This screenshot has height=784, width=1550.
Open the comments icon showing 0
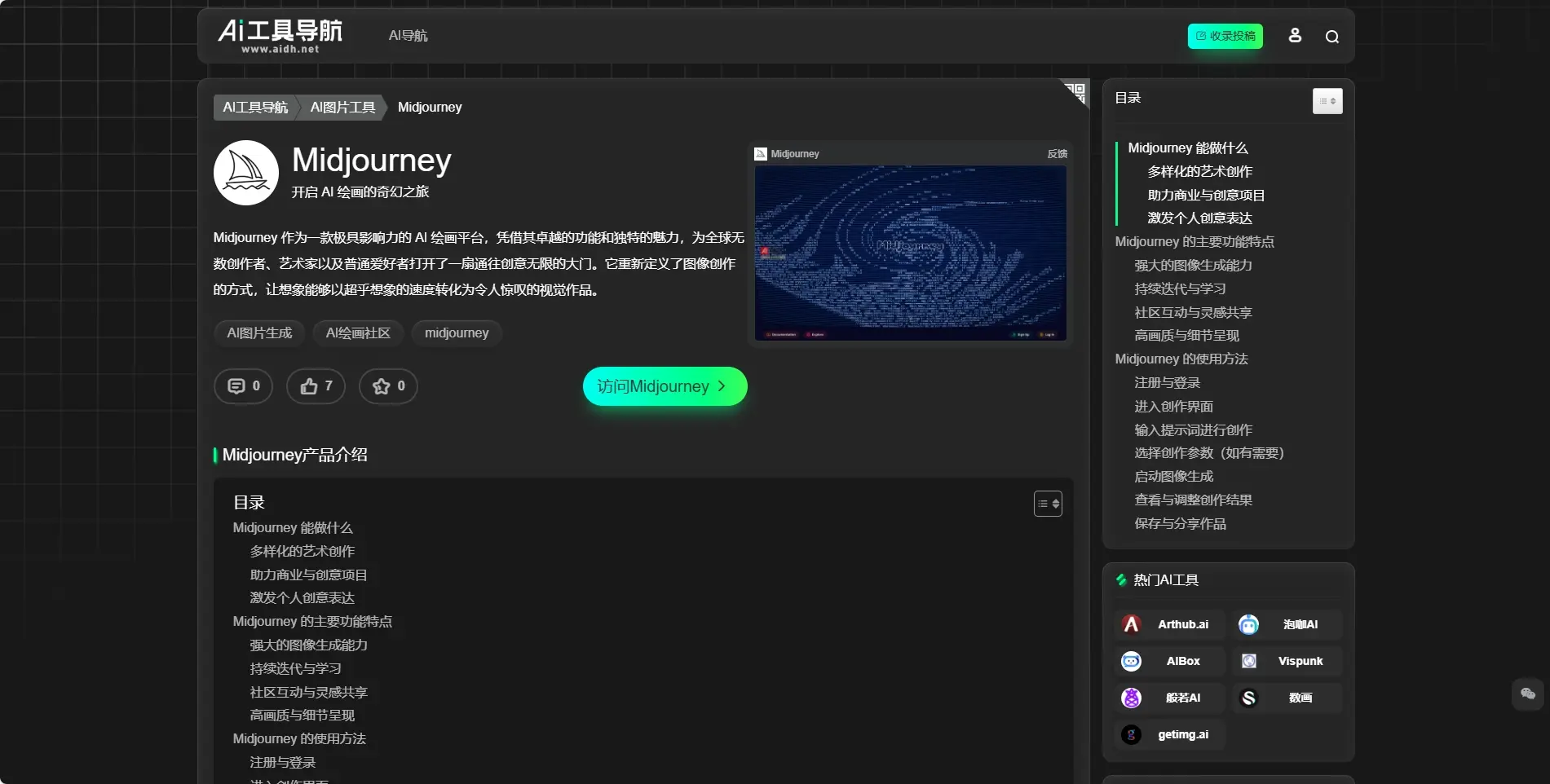[x=242, y=386]
